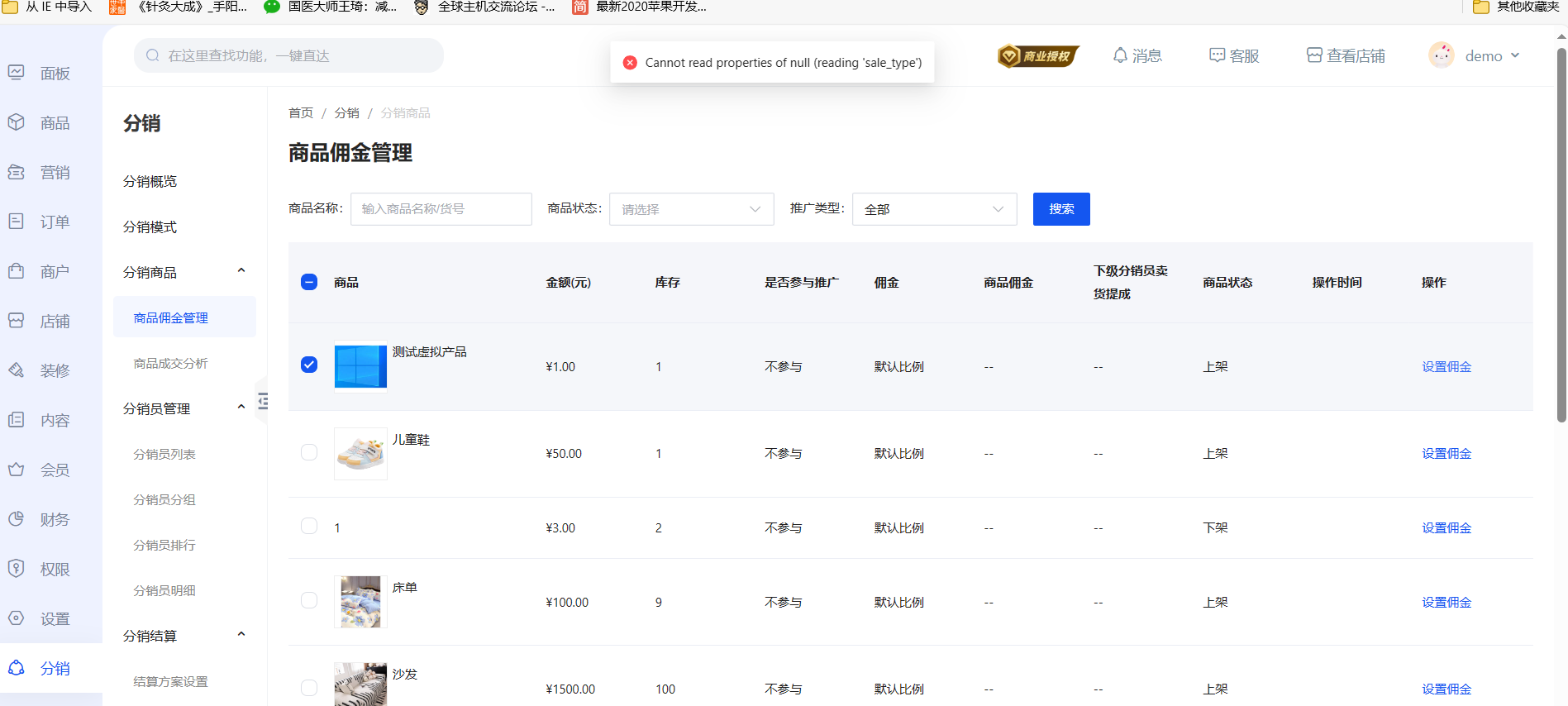Open 分销员分组 submenu item
This screenshot has width=1568, height=706.
(x=164, y=499)
